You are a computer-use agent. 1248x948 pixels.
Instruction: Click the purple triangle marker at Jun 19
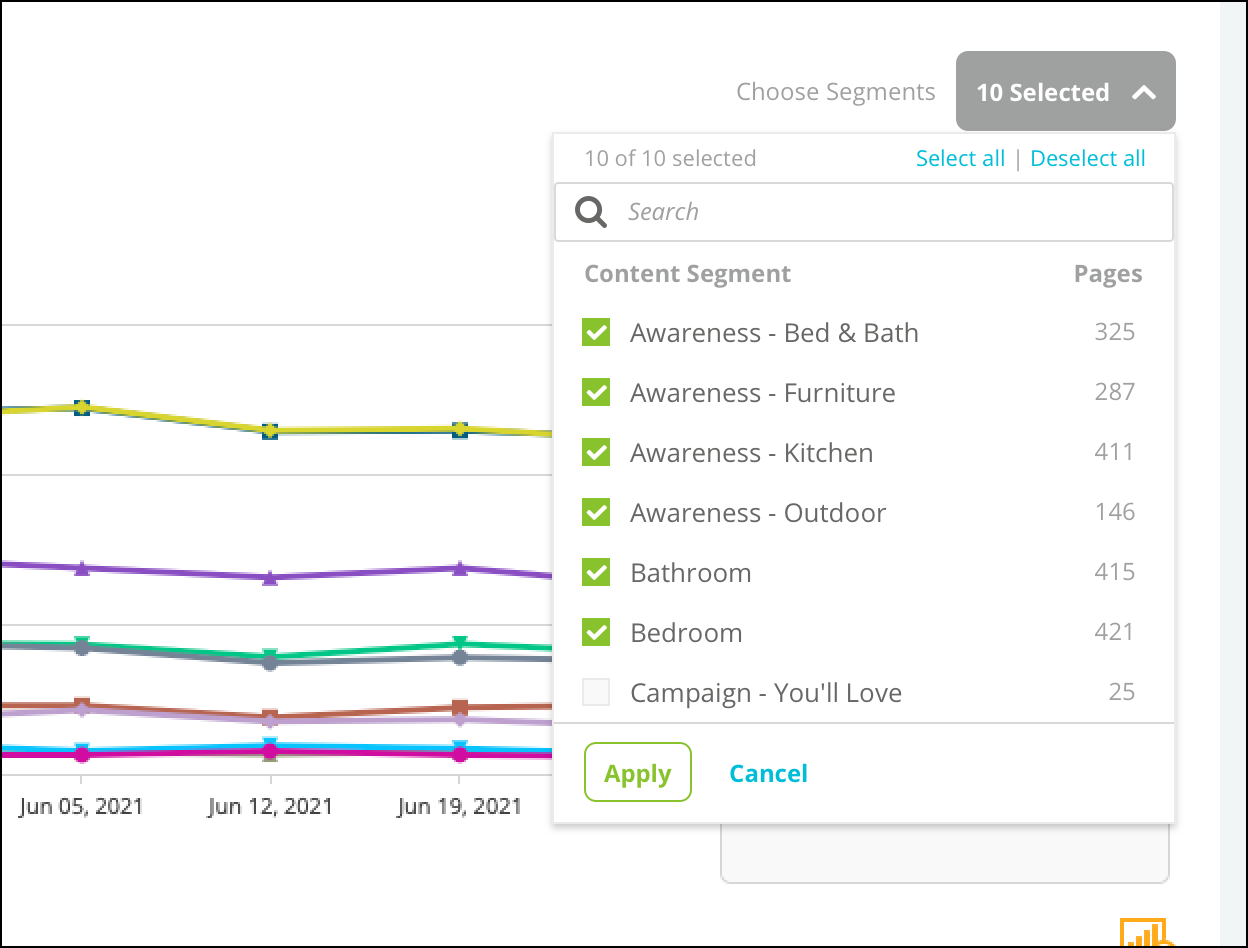coord(459,568)
